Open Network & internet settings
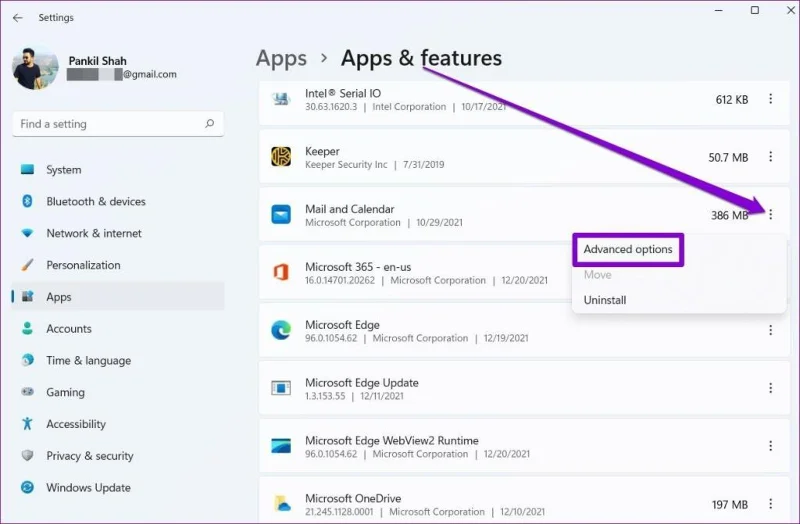This screenshot has height=524, width=800. [x=118, y=233]
